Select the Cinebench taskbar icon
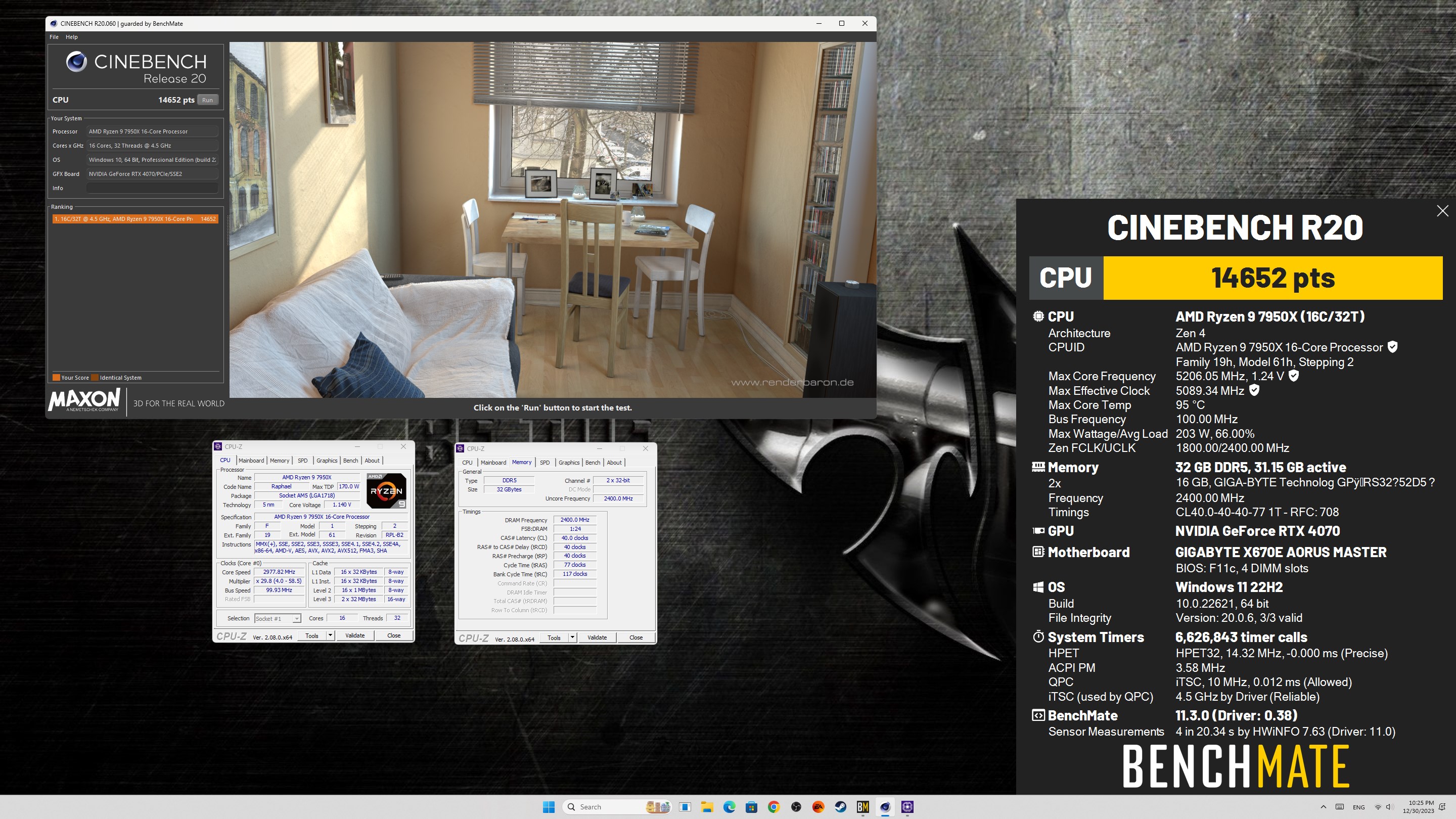The image size is (1456, 819). click(x=885, y=806)
